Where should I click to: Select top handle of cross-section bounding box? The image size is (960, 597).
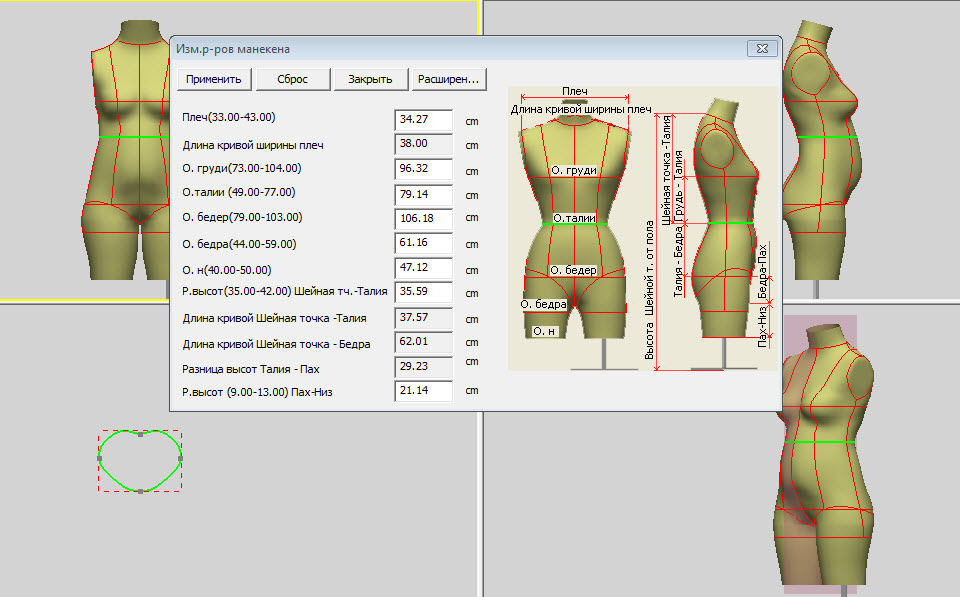(x=140, y=435)
